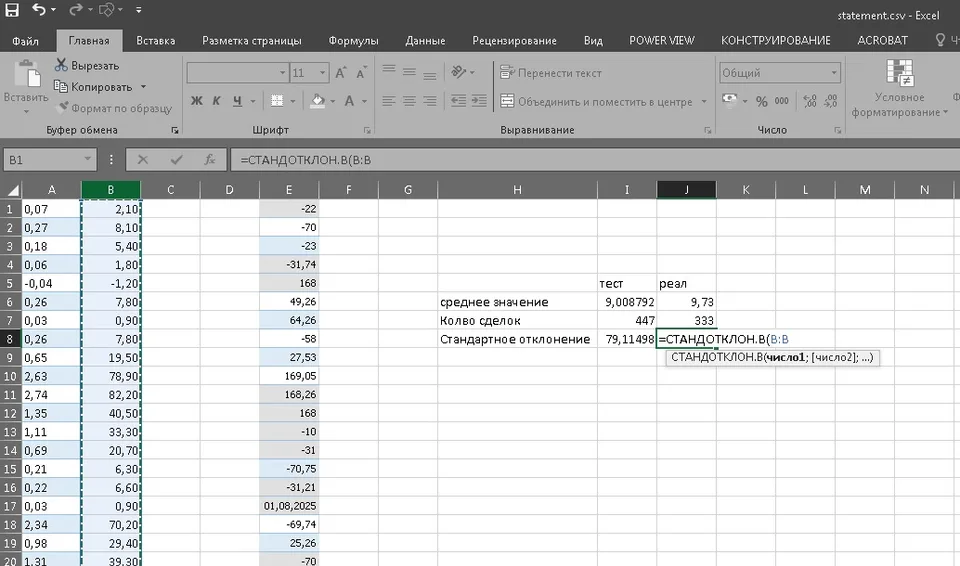Switch to the Формулы ribbon tab
The height and width of the screenshot is (566, 960).
(x=353, y=41)
